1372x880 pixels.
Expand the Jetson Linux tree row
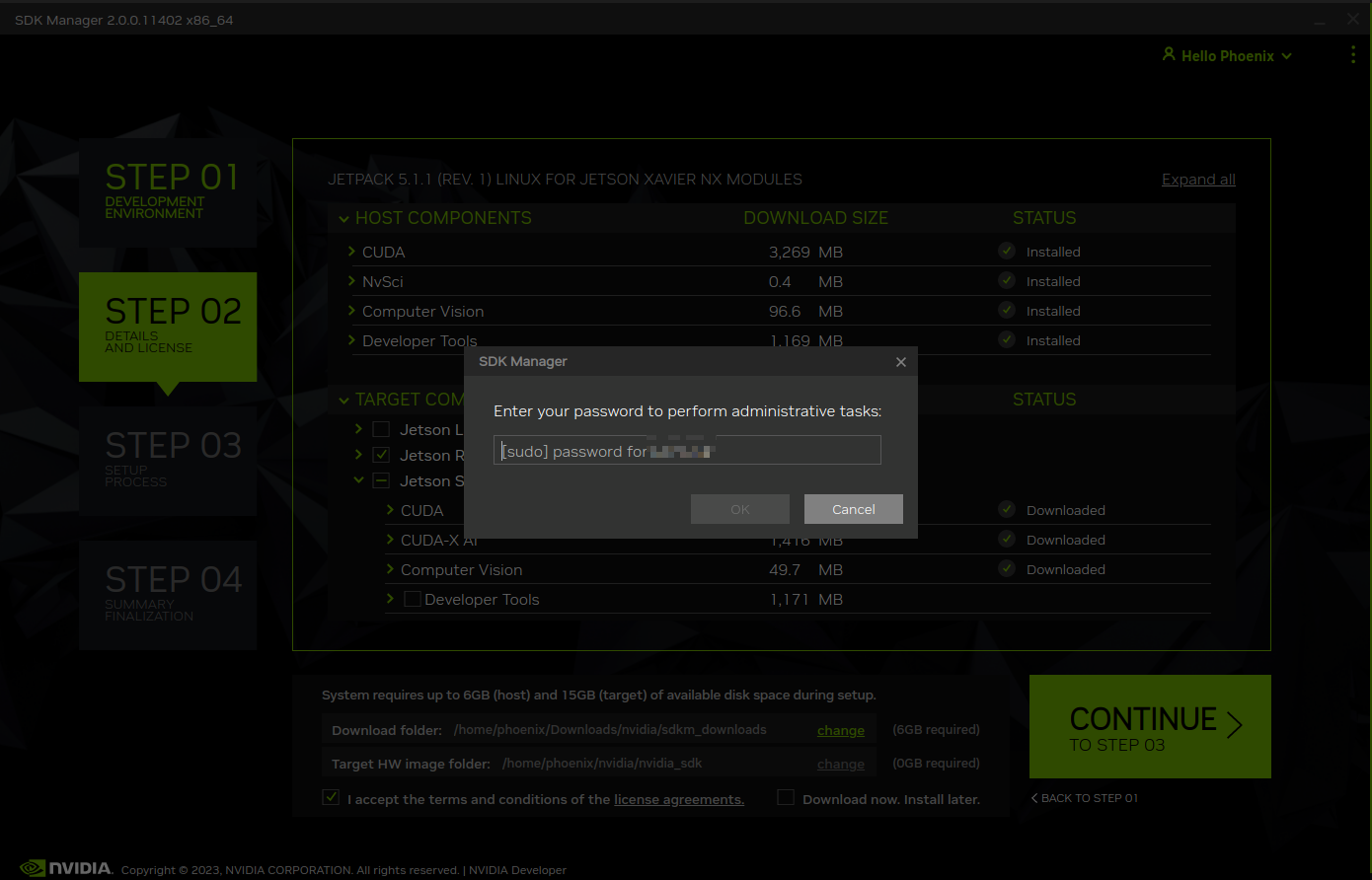click(358, 429)
